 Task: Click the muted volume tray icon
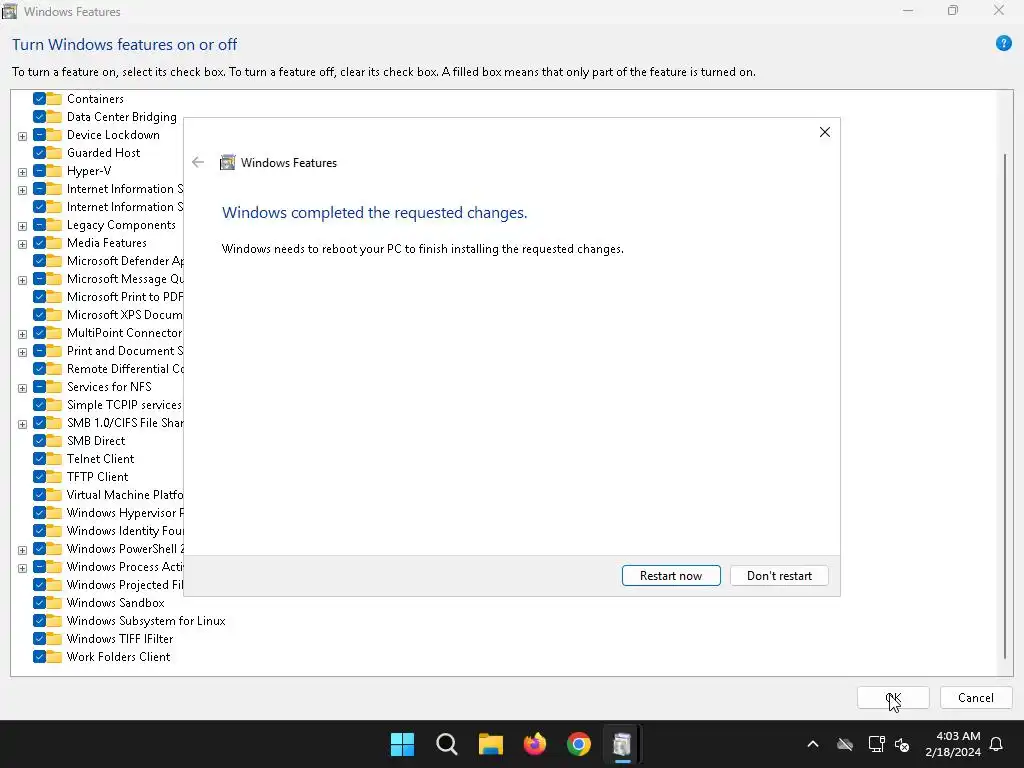pyautogui.click(x=902, y=744)
